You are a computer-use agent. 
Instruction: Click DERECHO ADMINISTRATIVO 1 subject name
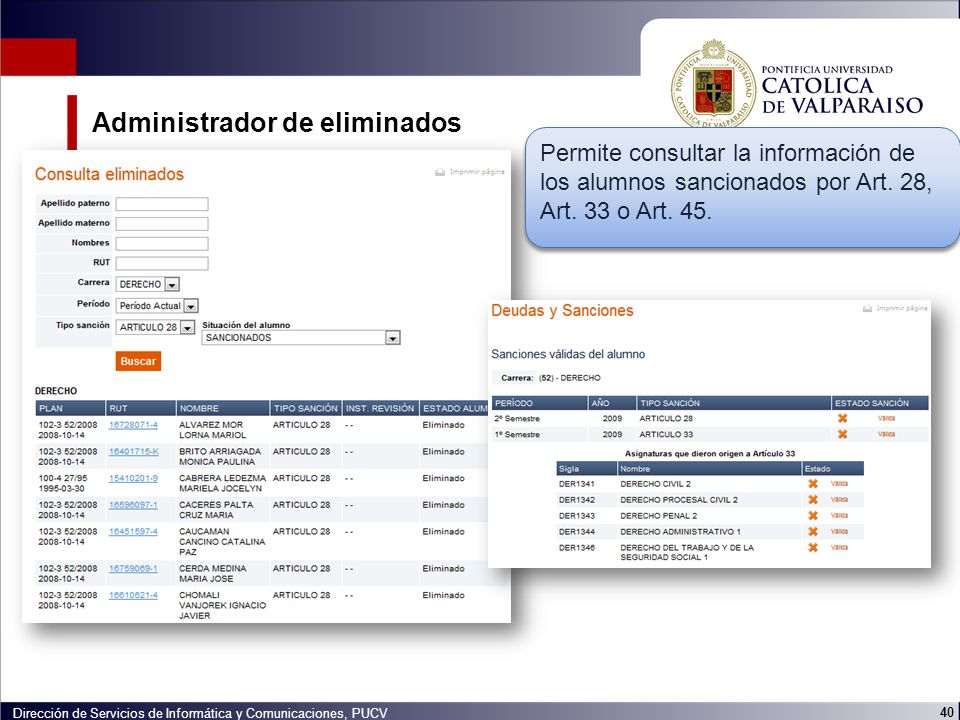680,531
